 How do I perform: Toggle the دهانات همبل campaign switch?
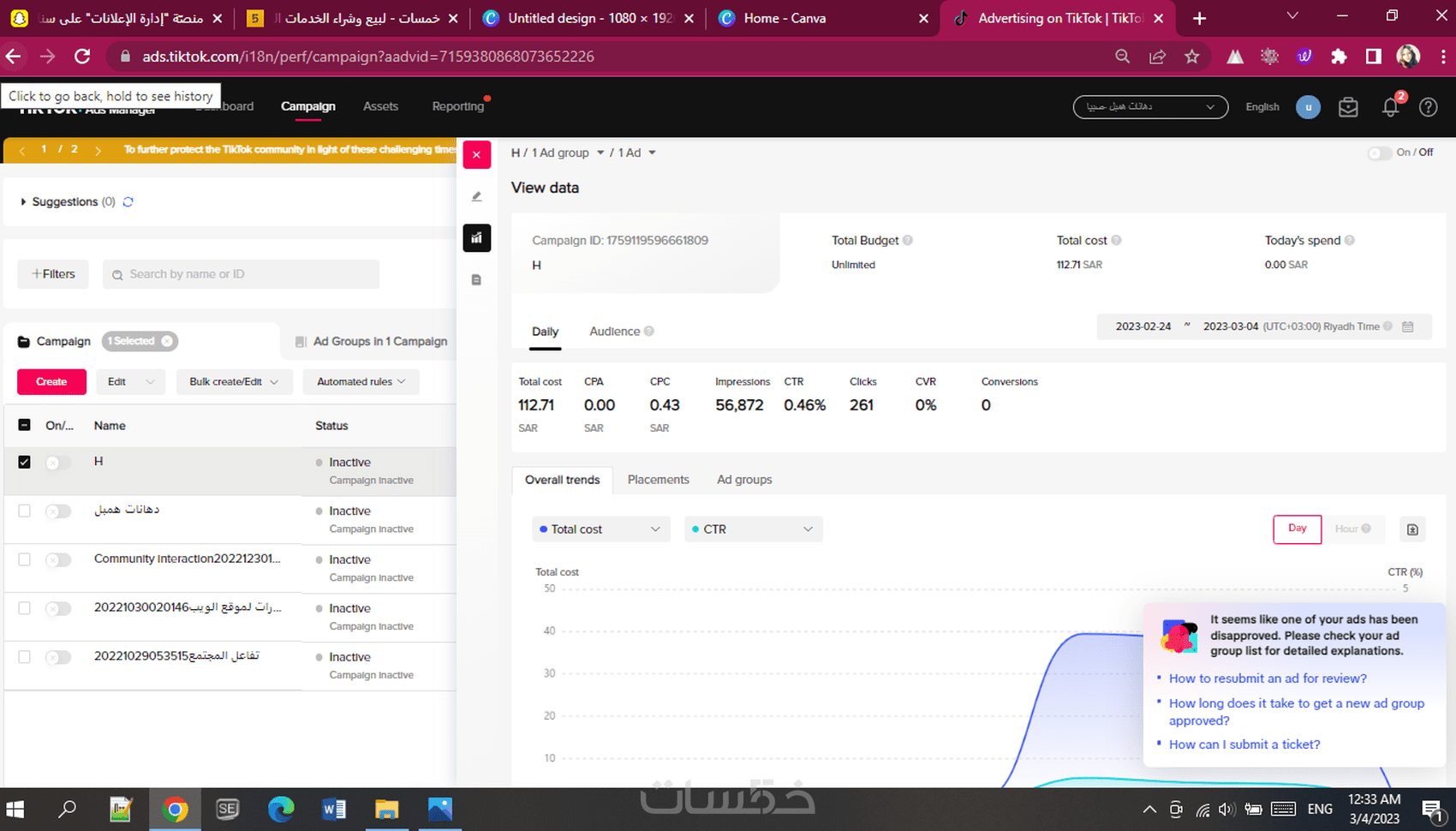pyautogui.click(x=58, y=511)
